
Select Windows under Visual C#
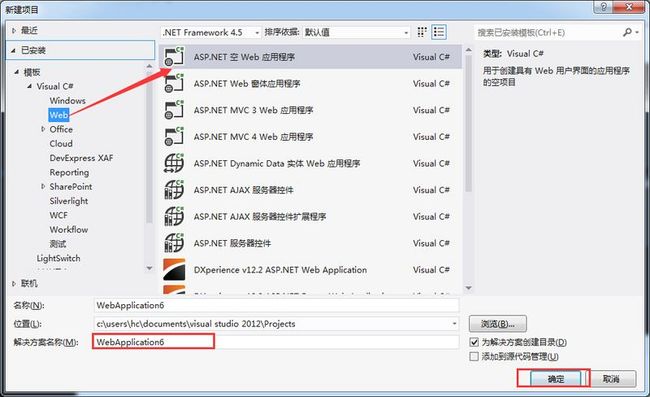67,101
